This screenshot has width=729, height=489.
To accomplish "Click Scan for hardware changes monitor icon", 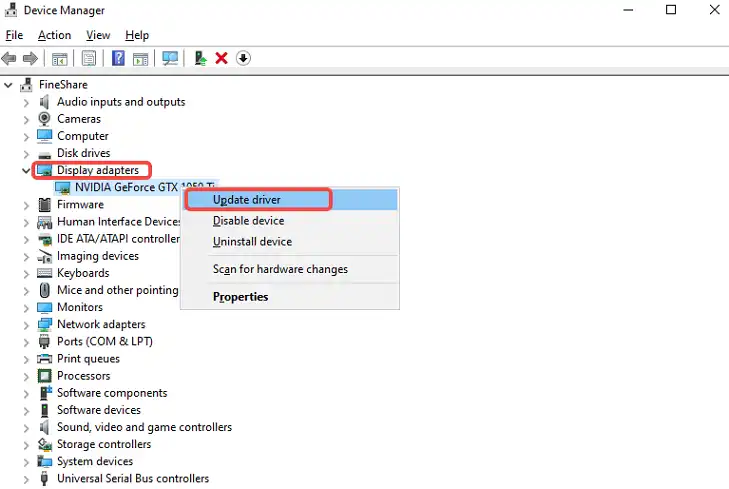I will pyautogui.click(x=170, y=58).
